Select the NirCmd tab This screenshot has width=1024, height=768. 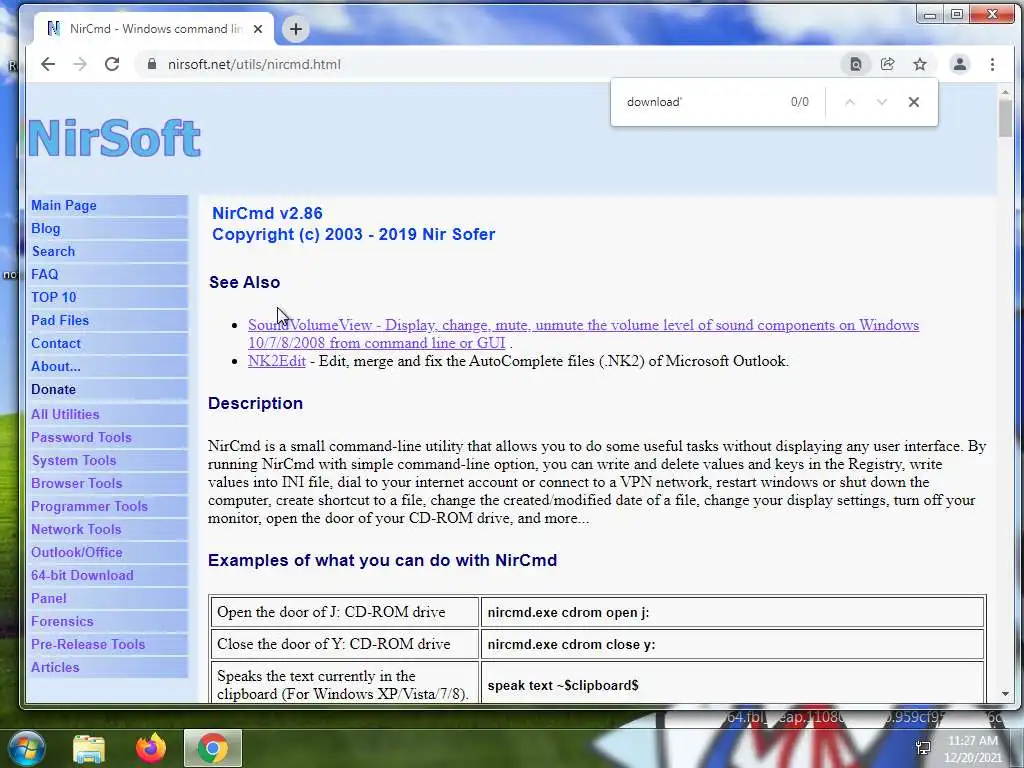coord(154,29)
